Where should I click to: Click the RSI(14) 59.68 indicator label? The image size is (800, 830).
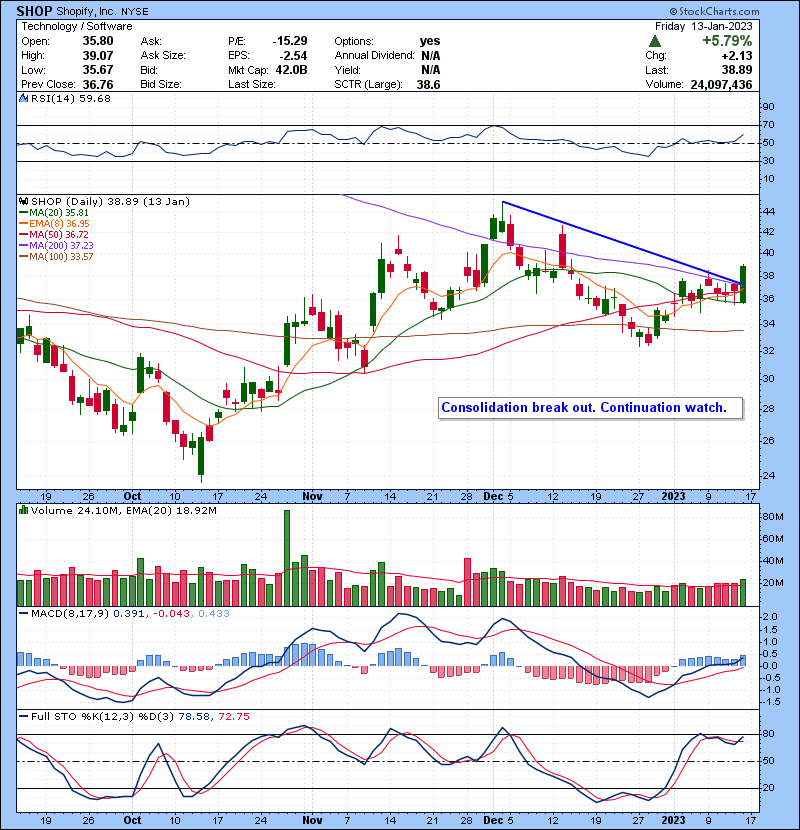click(71, 98)
